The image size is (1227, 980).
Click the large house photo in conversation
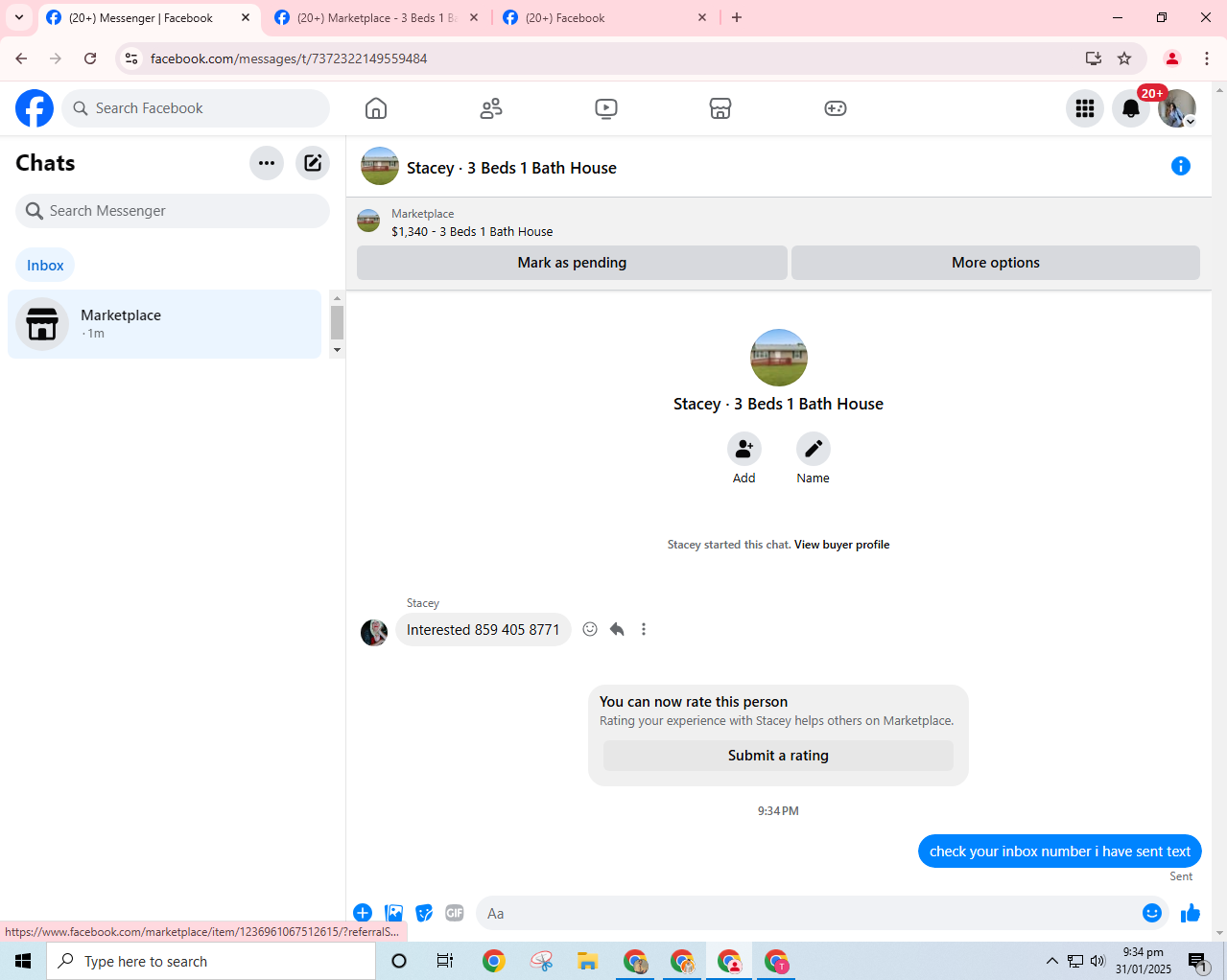779,358
